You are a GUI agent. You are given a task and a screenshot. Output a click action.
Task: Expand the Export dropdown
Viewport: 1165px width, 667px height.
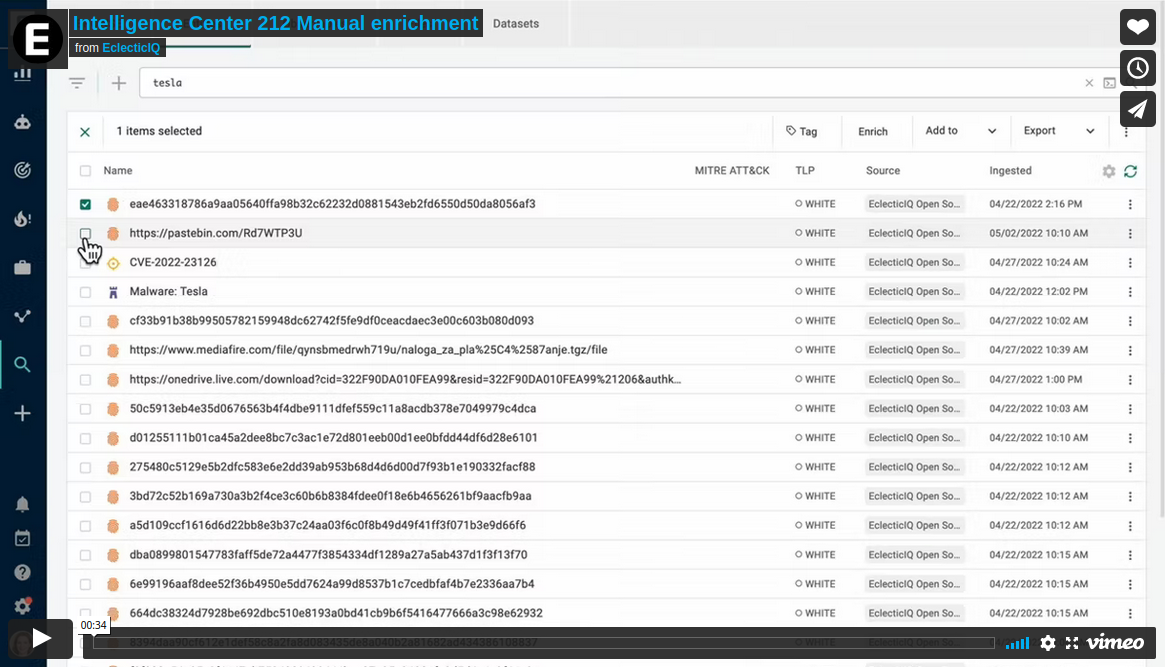[x=1059, y=131]
